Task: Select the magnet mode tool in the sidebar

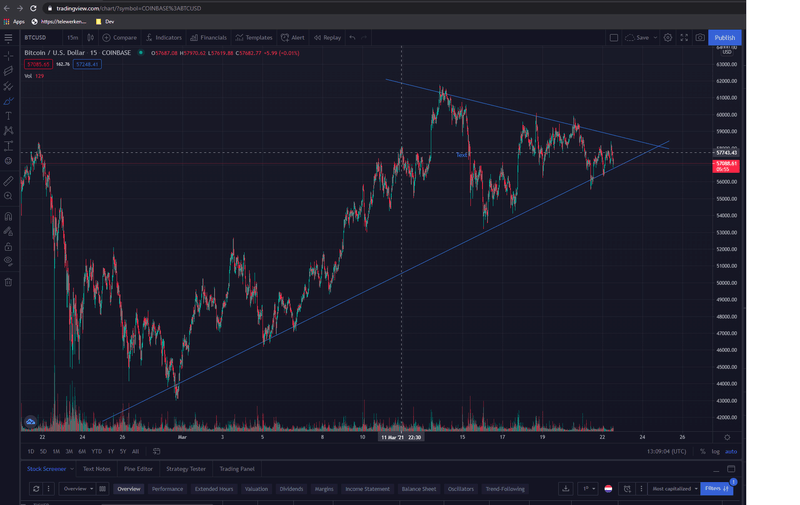Action: click(x=8, y=216)
